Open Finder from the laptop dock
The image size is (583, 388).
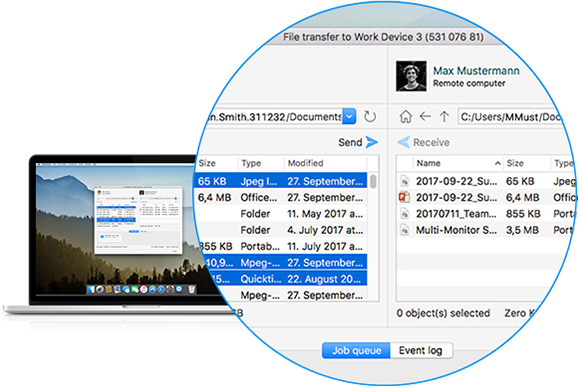click(x=91, y=289)
